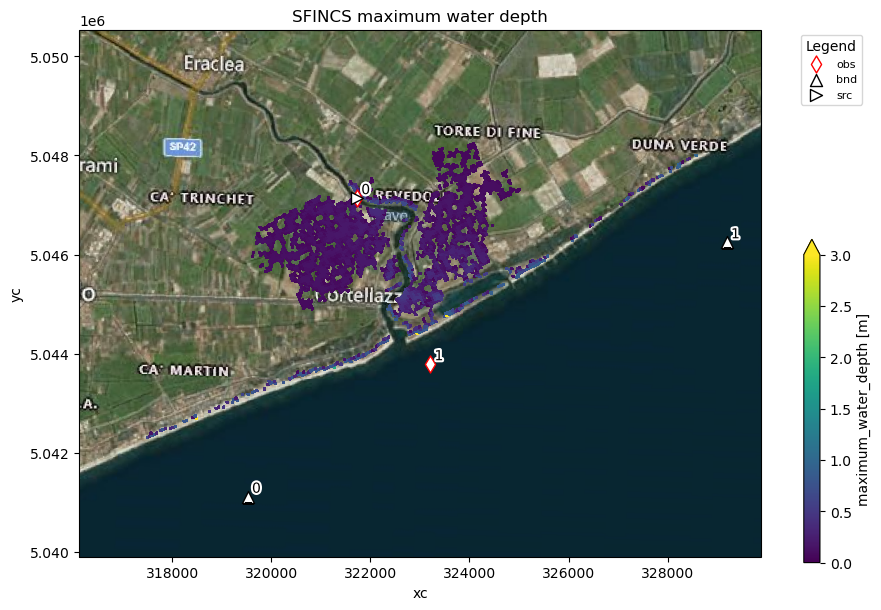Click the bnd triangle marker labeled 1 near Duna Verde
The width and height of the screenshot is (881, 610).
(725, 242)
